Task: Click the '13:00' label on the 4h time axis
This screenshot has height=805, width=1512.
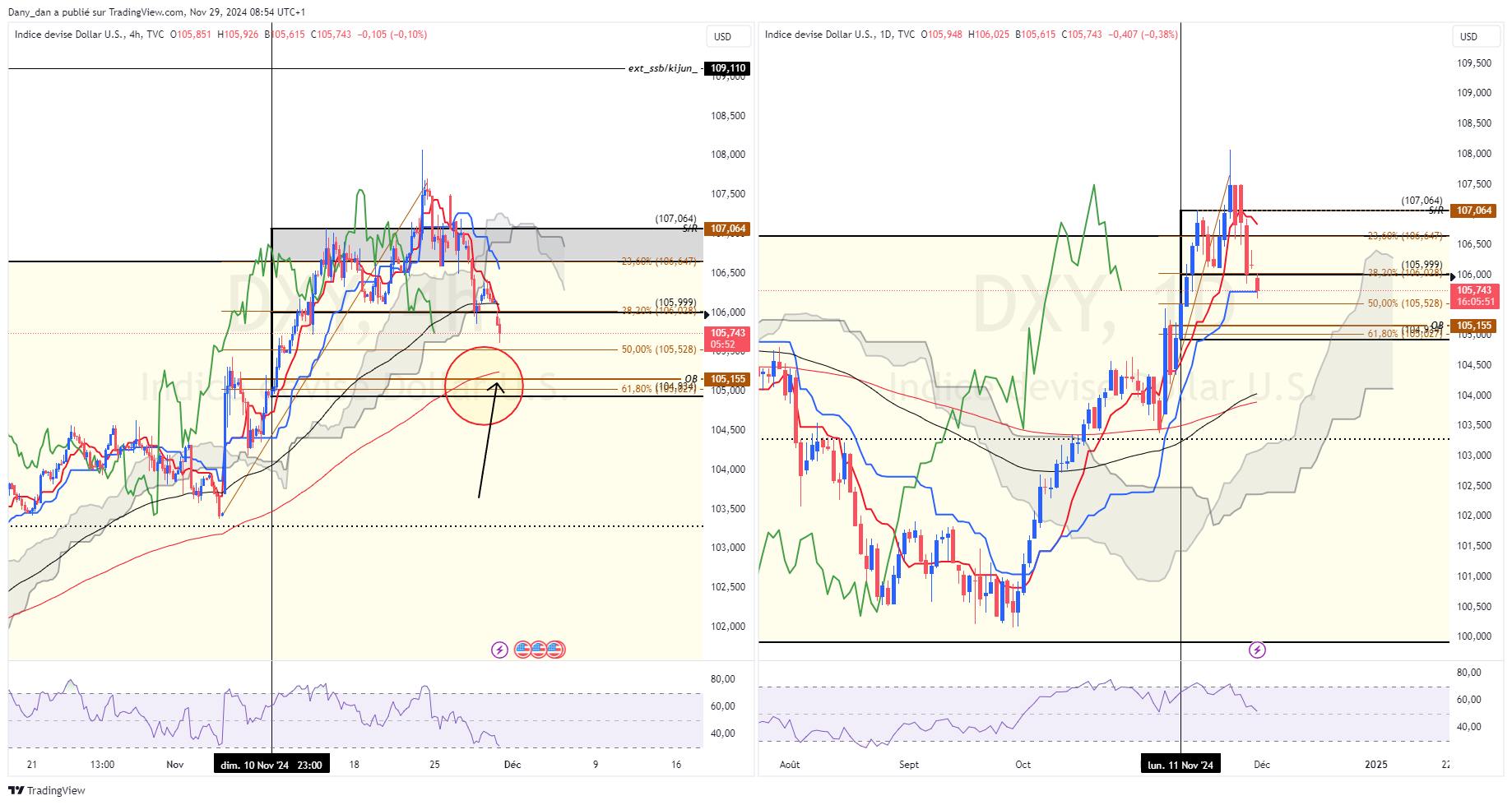Action: point(102,765)
